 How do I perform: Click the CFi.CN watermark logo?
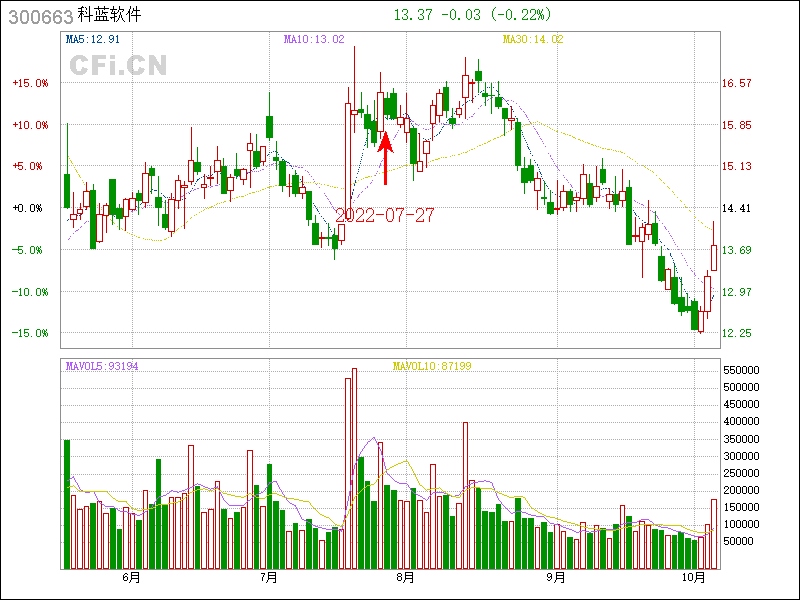click(x=118, y=65)
